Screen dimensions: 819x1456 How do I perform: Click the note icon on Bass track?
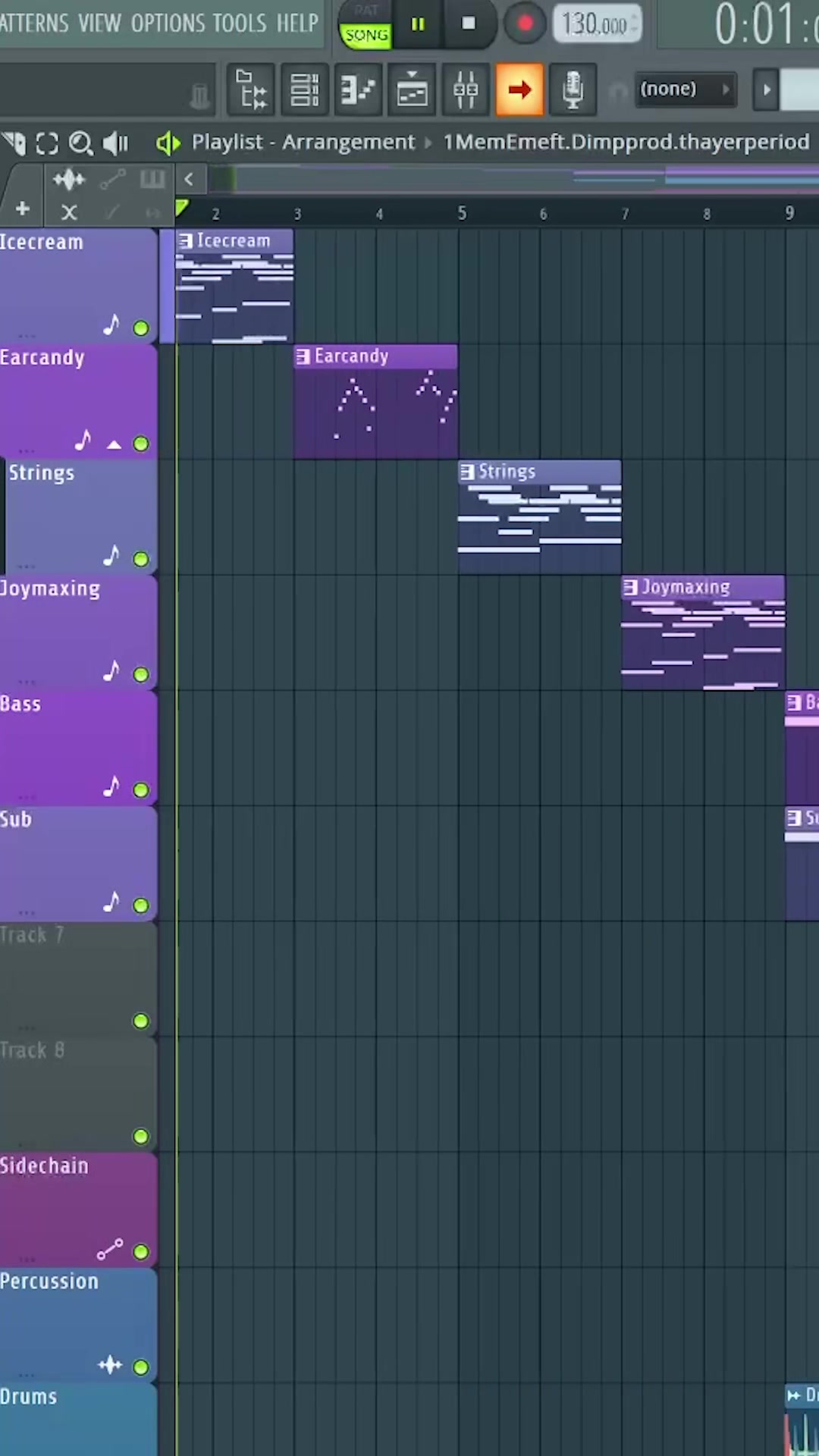pos(111,786)
